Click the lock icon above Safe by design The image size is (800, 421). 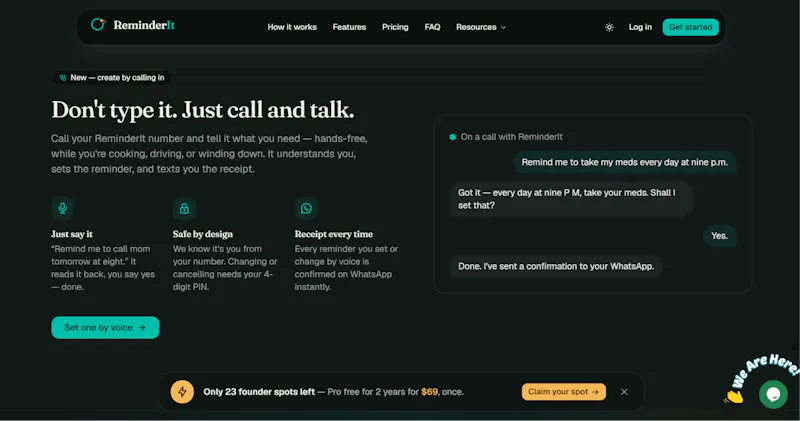(184, 208)
